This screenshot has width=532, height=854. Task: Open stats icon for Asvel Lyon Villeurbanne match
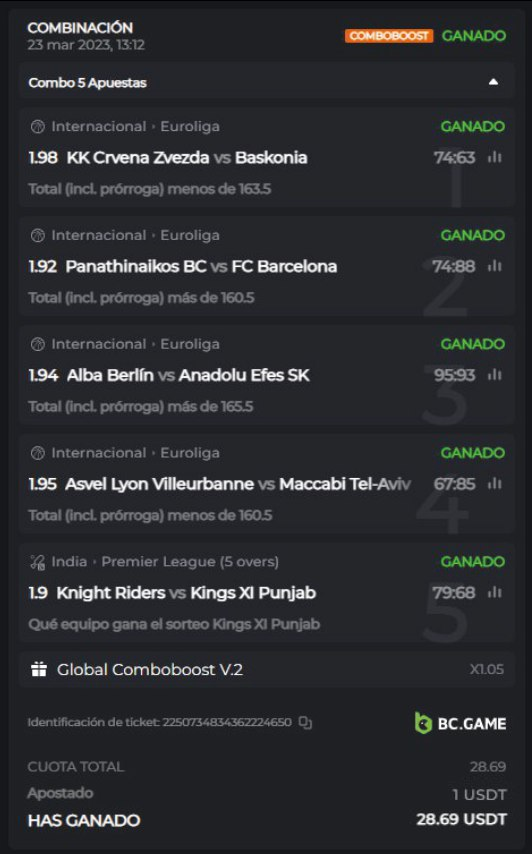pos(494,484)
